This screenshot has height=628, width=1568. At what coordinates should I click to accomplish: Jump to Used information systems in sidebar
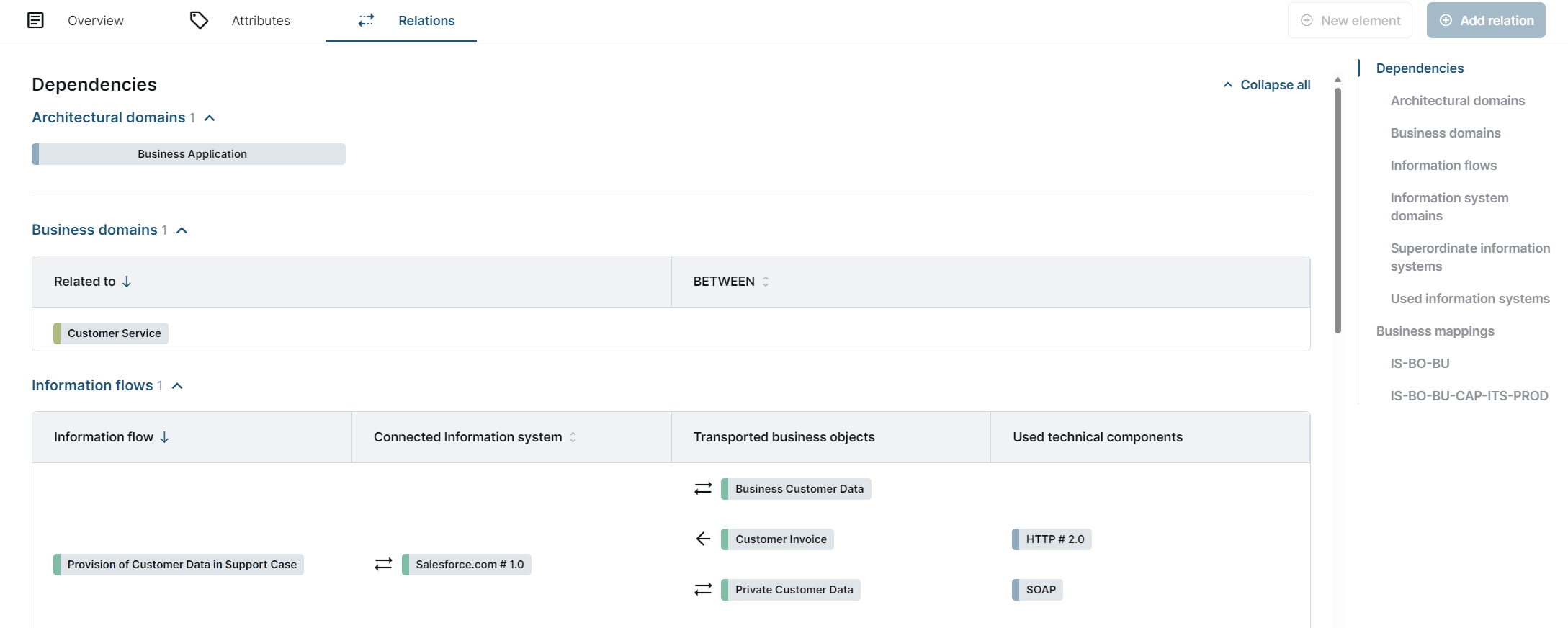(1469, 299)
